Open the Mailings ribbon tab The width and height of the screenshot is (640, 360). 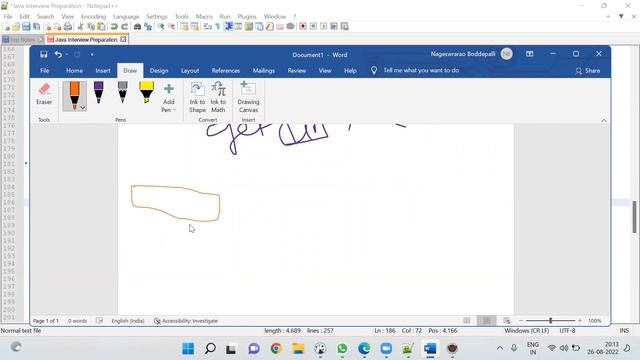(264, 71)
